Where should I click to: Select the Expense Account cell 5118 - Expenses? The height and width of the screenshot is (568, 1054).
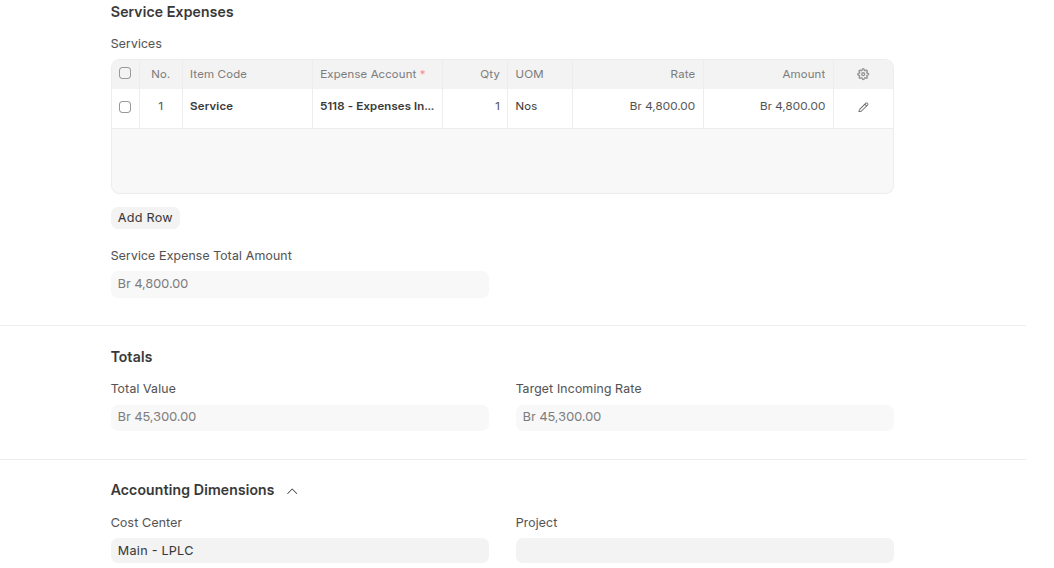pyautogui.click(x=377, y=106)
